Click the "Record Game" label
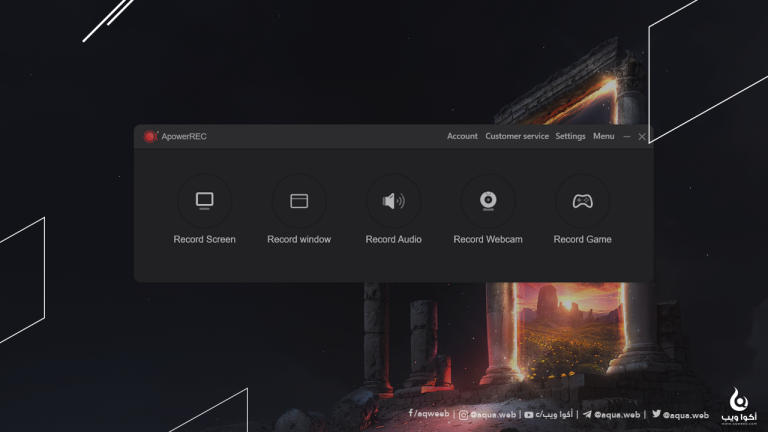 point(582,240)
